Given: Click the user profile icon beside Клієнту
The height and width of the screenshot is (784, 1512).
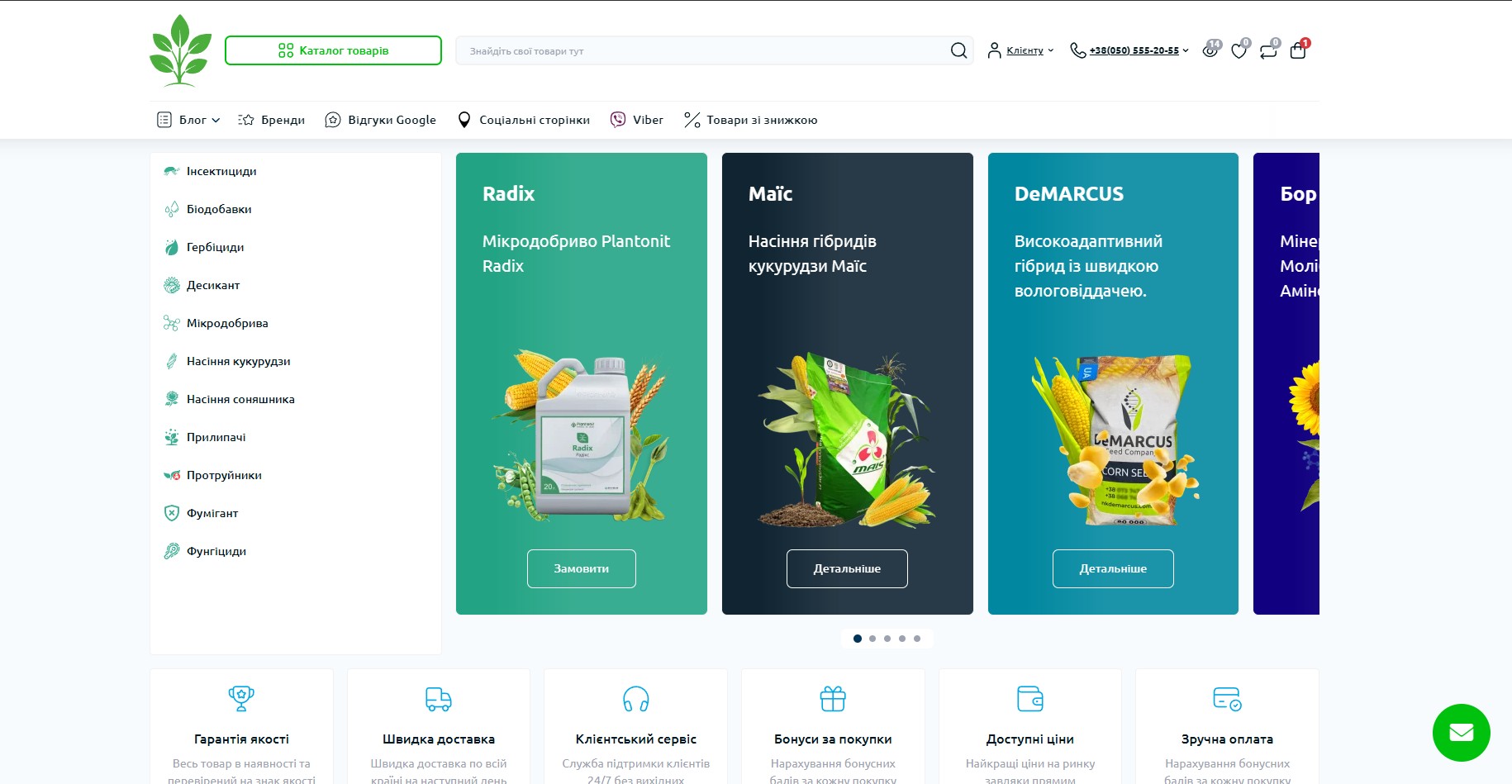Looking at the screenshot, I should (x=995, y=50).
